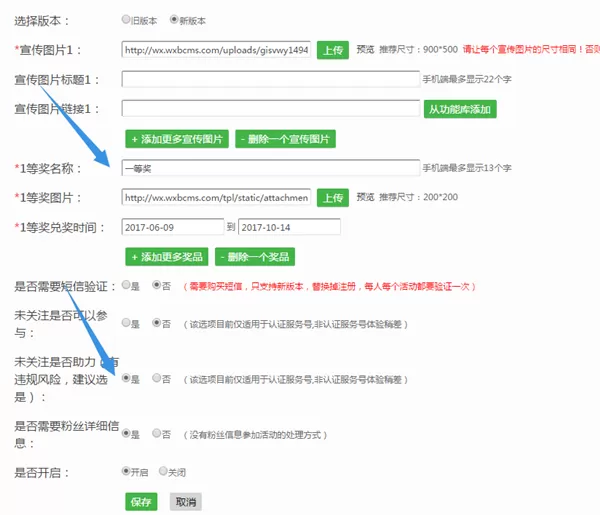Focus the 宣传图片链接1 text field
Image resolution: width=600 pixels, height=515 pixels.
pos(271,109)
